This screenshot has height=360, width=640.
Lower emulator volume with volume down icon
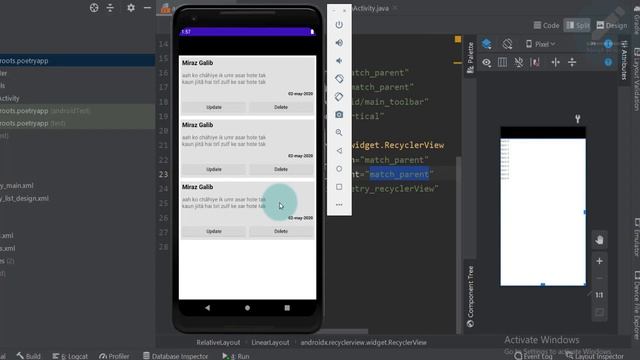tap(339, 61)
